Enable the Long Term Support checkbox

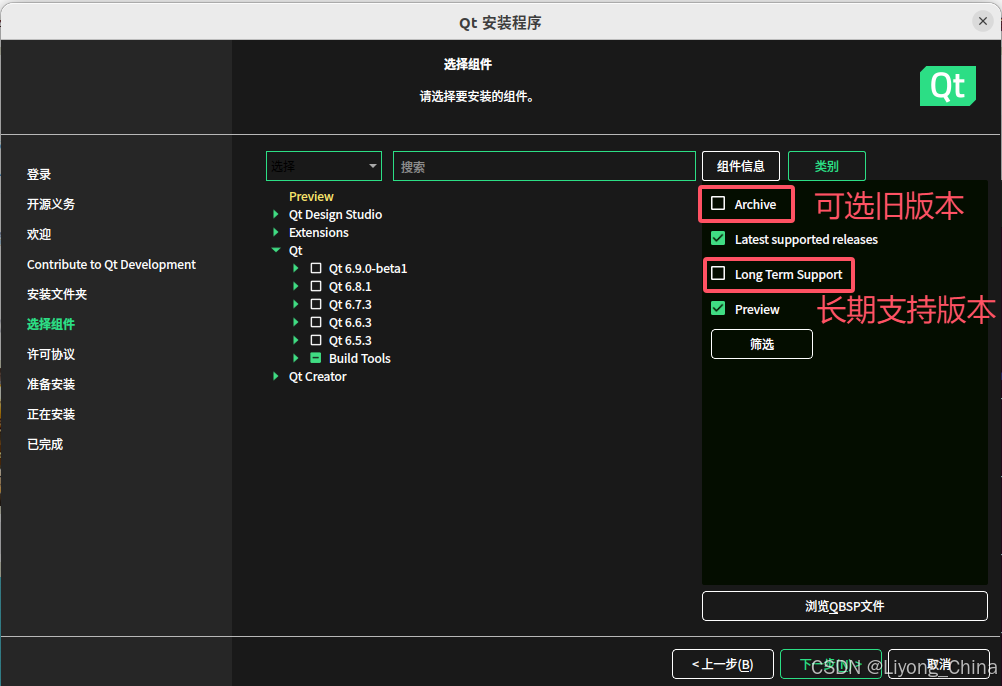[x=718, y=273]
